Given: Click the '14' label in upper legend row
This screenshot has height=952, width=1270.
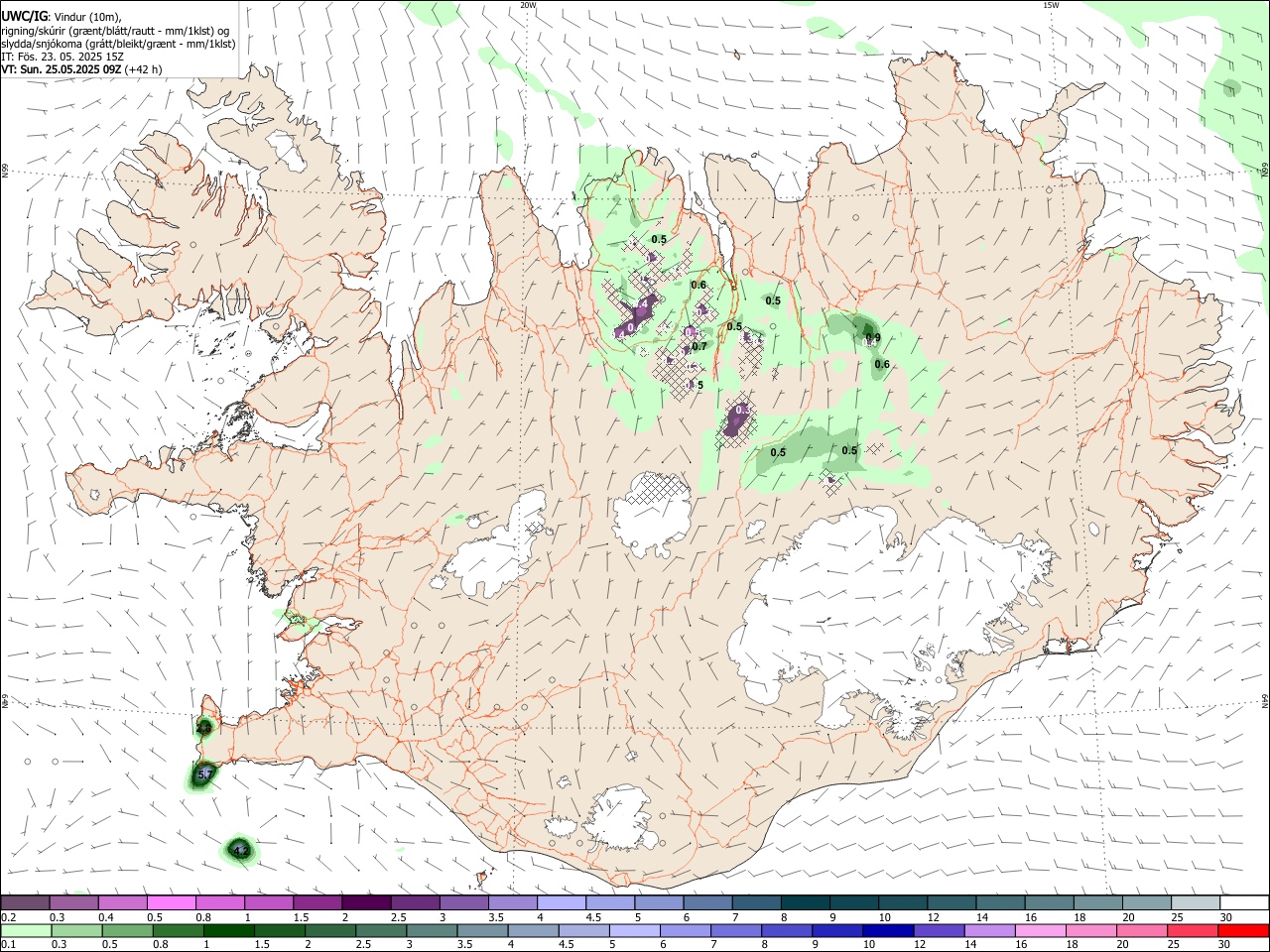Looking at the screenshot, I should 981,917.
